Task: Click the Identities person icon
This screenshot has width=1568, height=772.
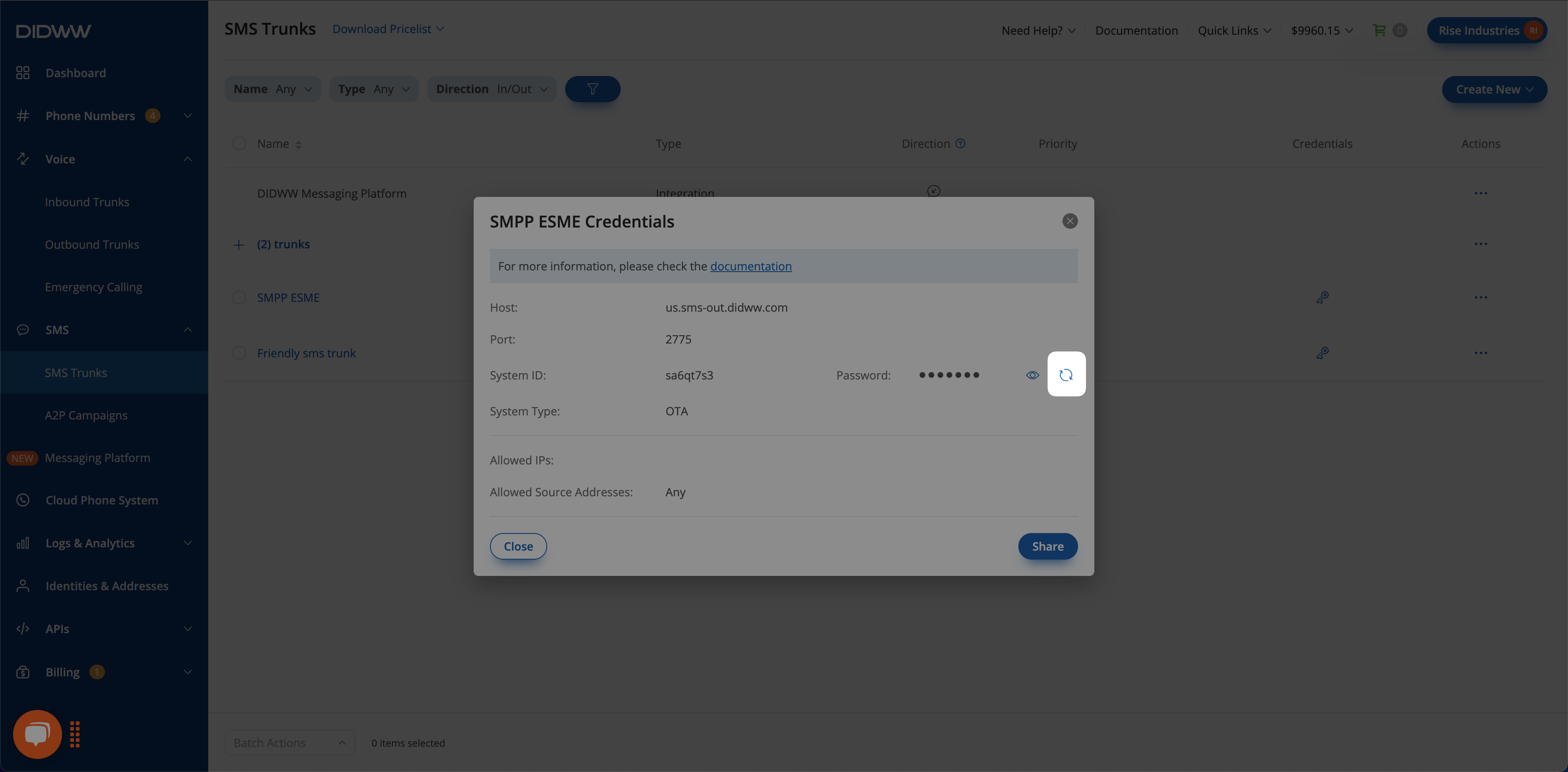Action: [x=22, y=586]
